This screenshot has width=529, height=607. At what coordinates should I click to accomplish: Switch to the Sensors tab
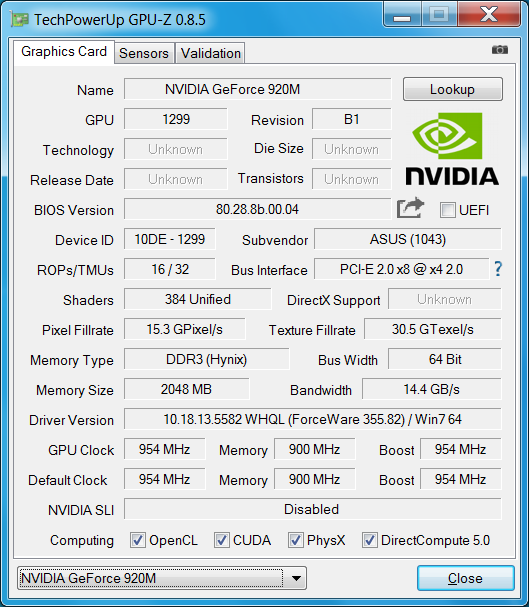144,53
